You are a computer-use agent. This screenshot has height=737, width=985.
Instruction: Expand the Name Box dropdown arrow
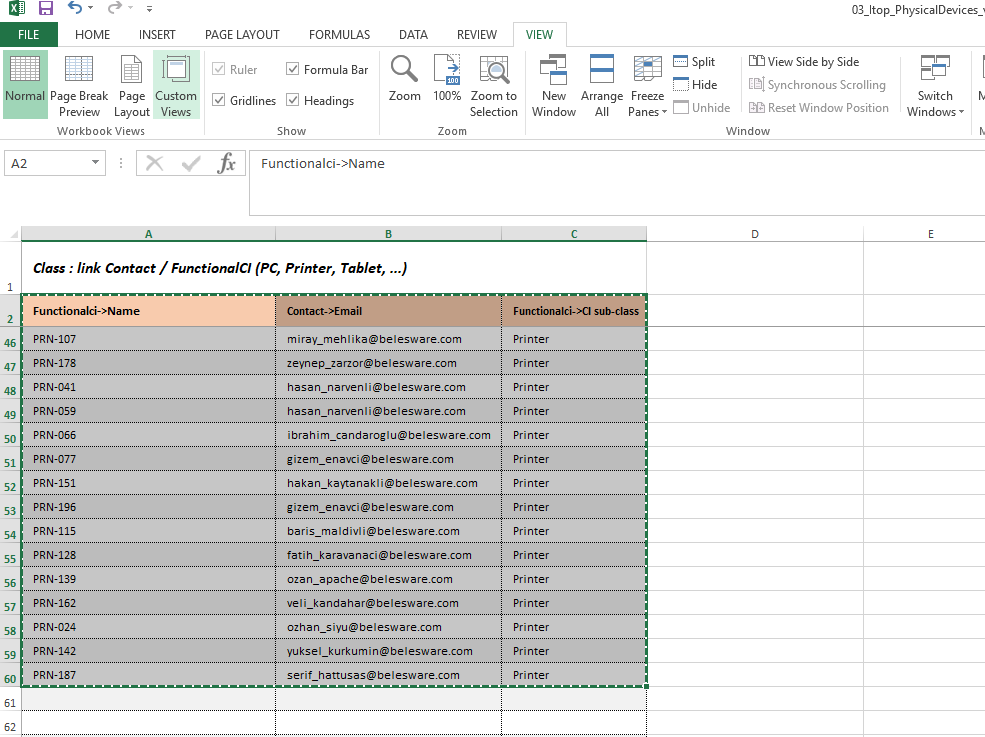pyautogui.click(x=96, y=163)
